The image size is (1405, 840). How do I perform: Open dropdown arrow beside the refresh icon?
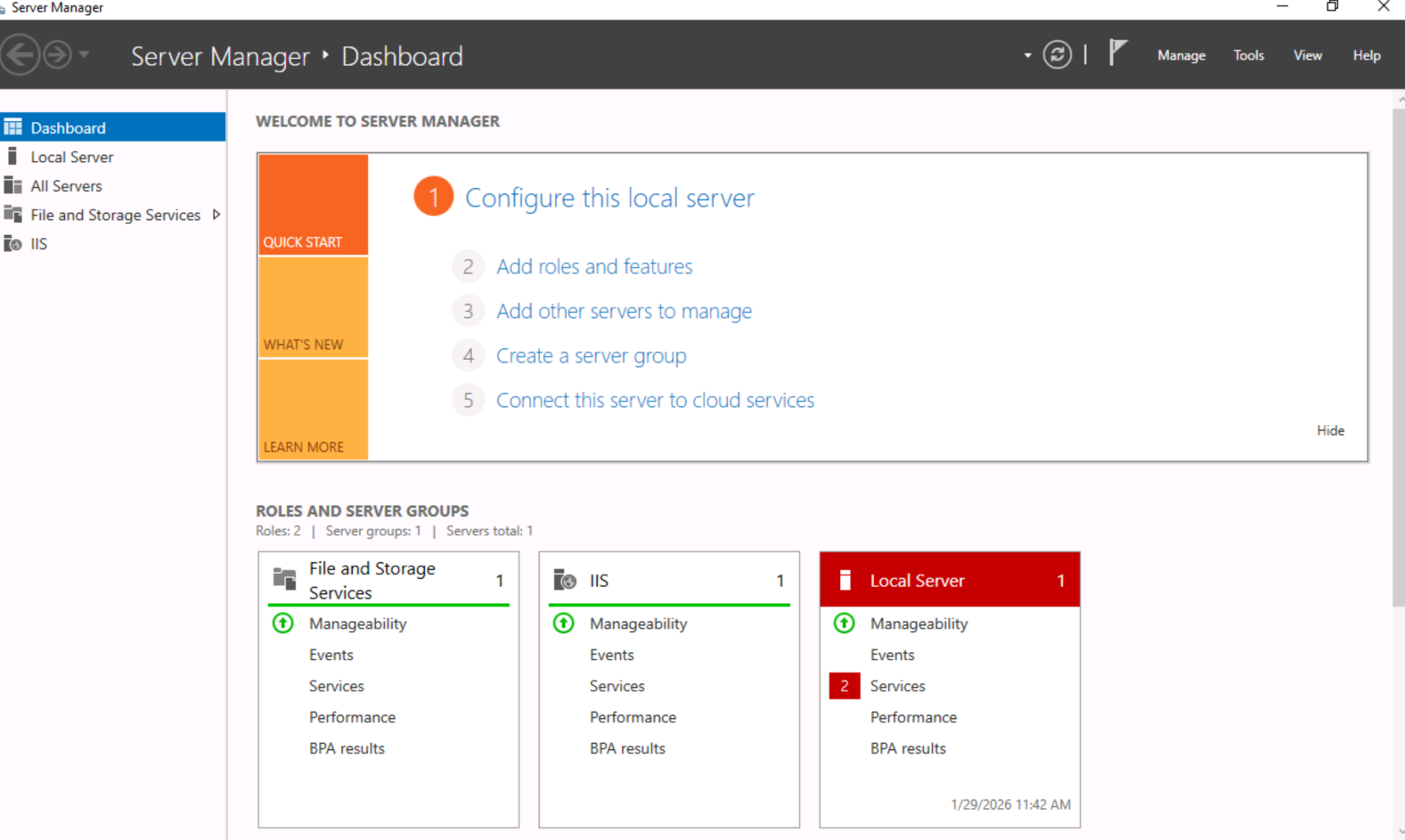click(1027, 55)
